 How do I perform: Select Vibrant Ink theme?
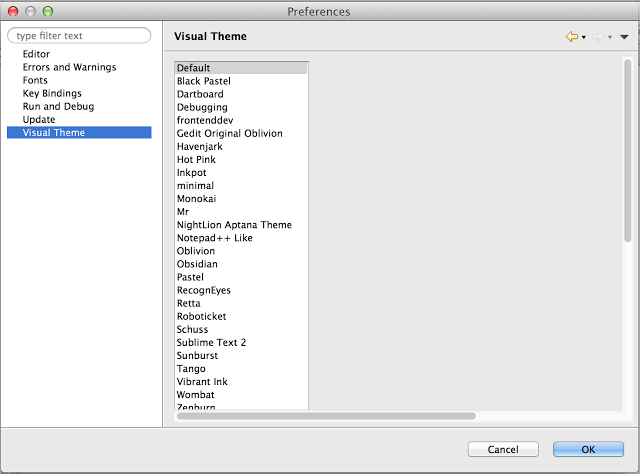tap(202, 382)
